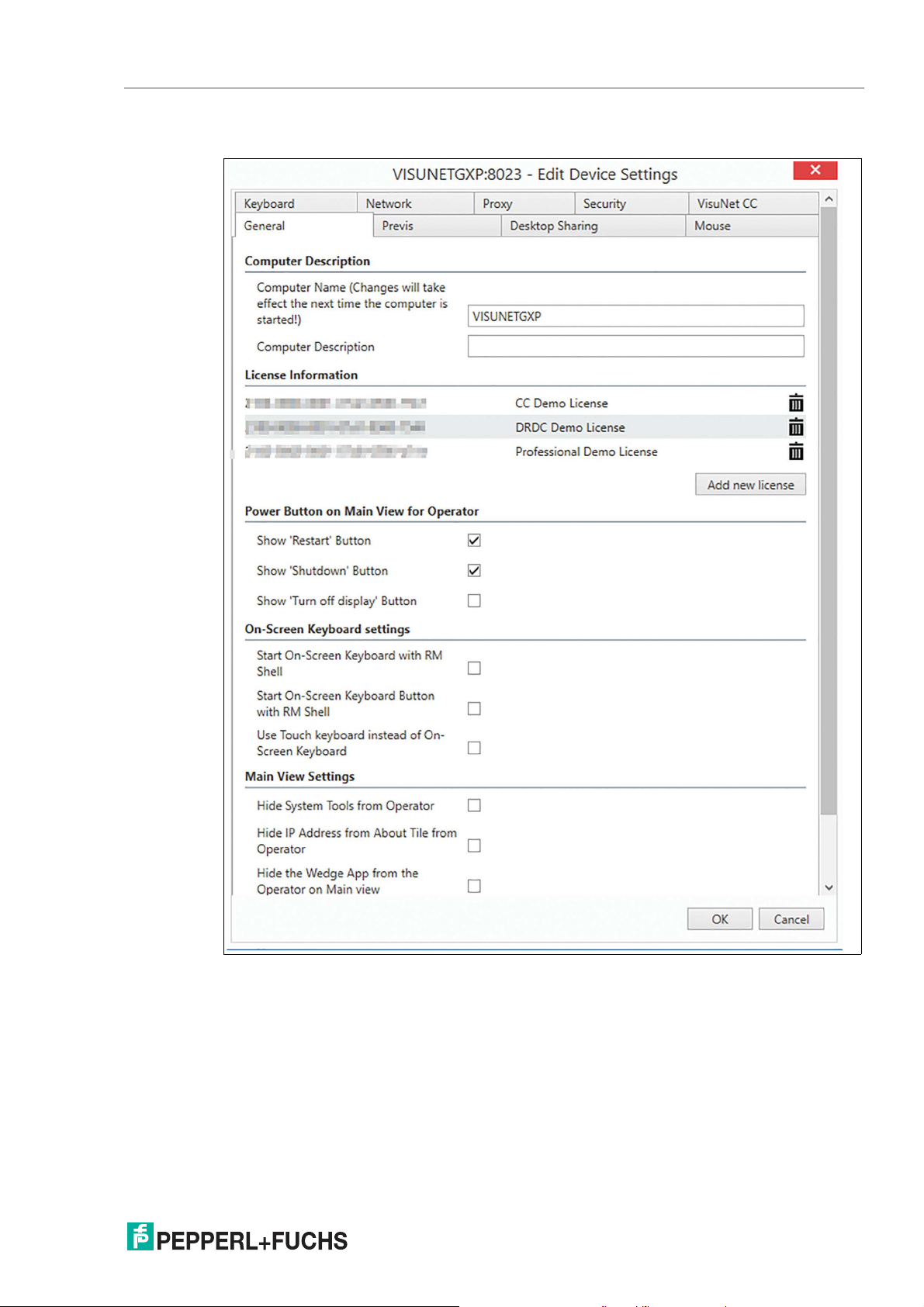Check Hide IP Address from About Tile
Viewport: 924px width, 1307px height.
click(x=474, y=845)
